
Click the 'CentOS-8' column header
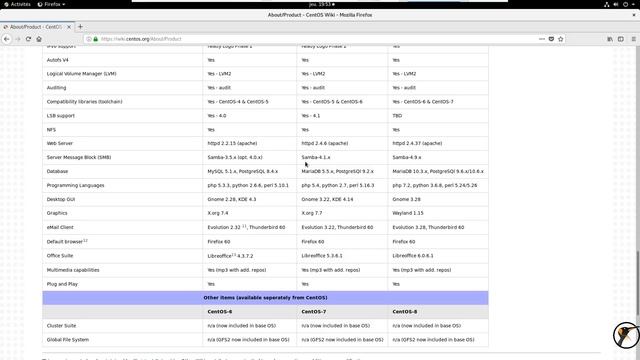(x=405, y=312)
